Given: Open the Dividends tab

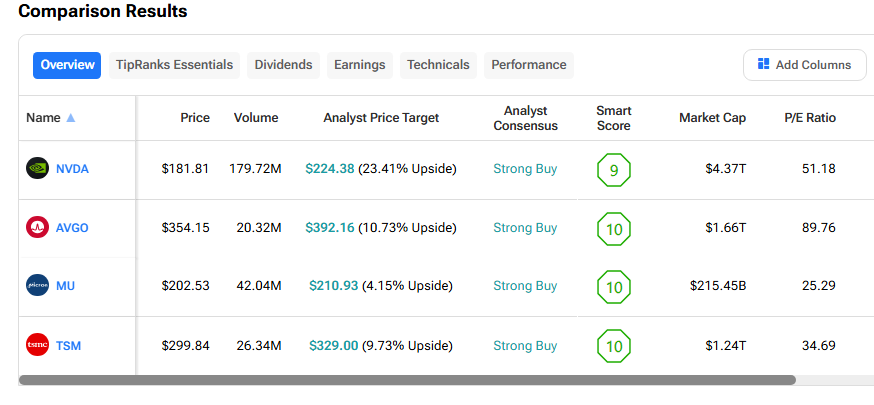Looking at the screenshot, I should [283, 65].
